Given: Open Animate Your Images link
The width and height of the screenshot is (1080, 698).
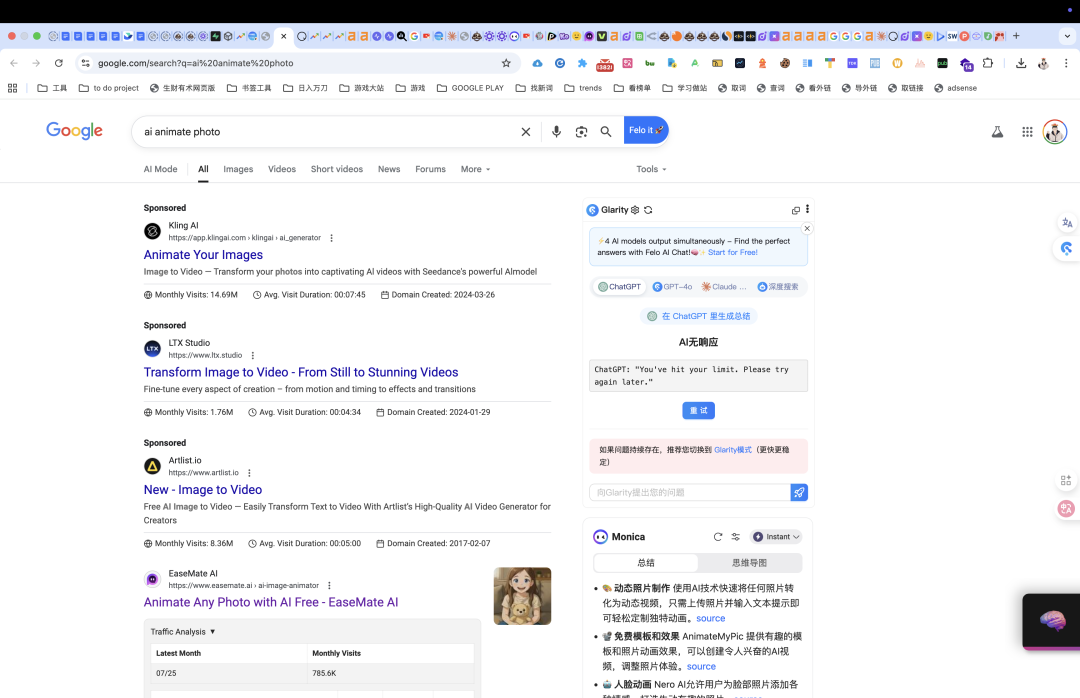Looking at the screenshot, I should (203, 255).
